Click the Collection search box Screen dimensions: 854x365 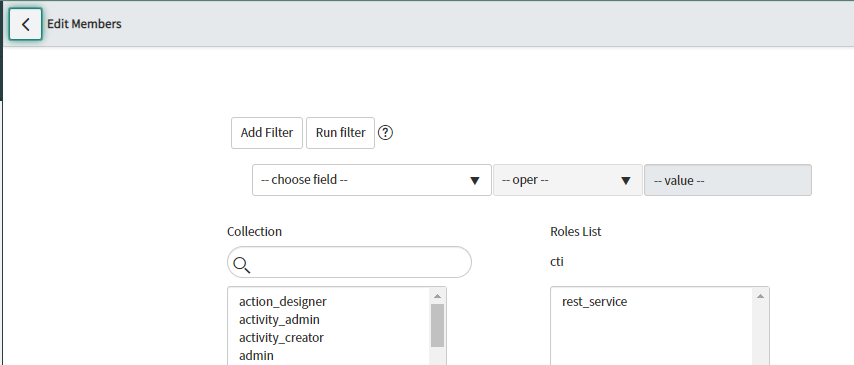click(x=349, y=262)
